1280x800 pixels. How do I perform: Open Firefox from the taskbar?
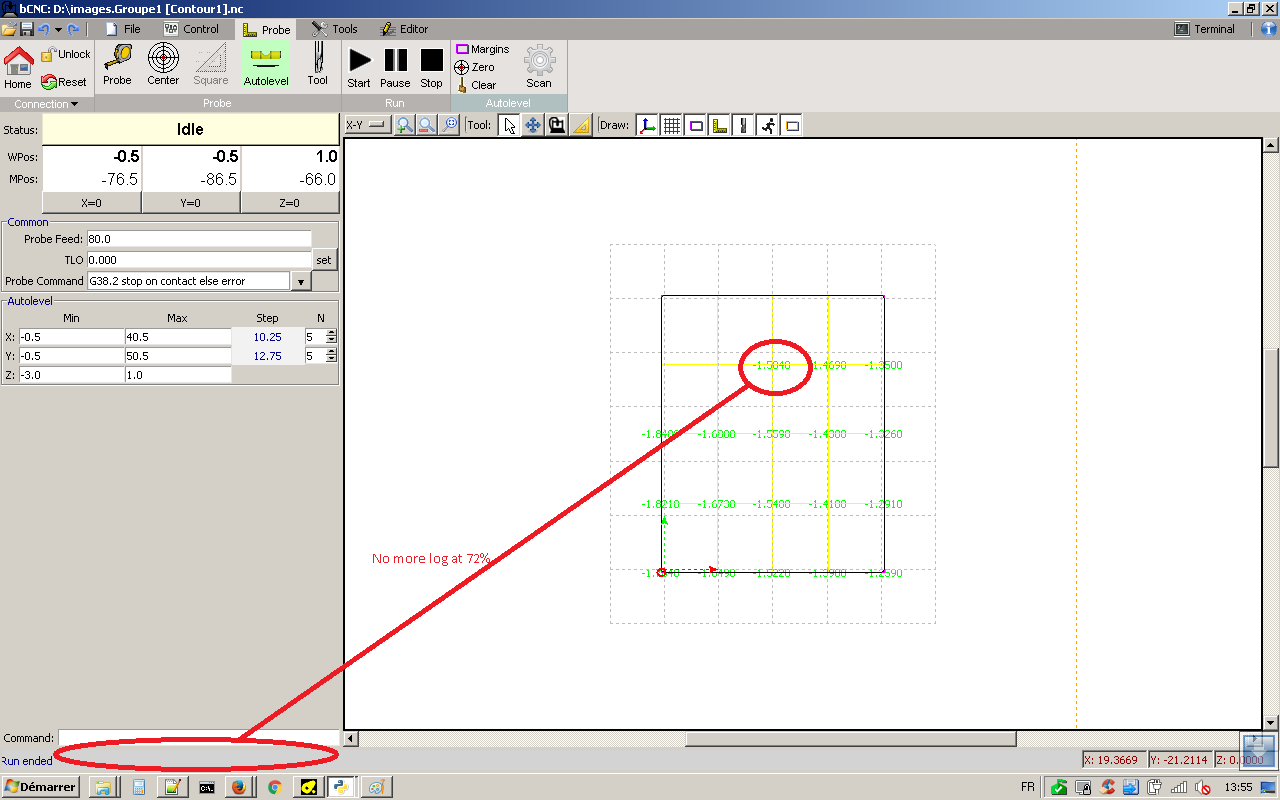pyautogui.click(x=238, y=787)
